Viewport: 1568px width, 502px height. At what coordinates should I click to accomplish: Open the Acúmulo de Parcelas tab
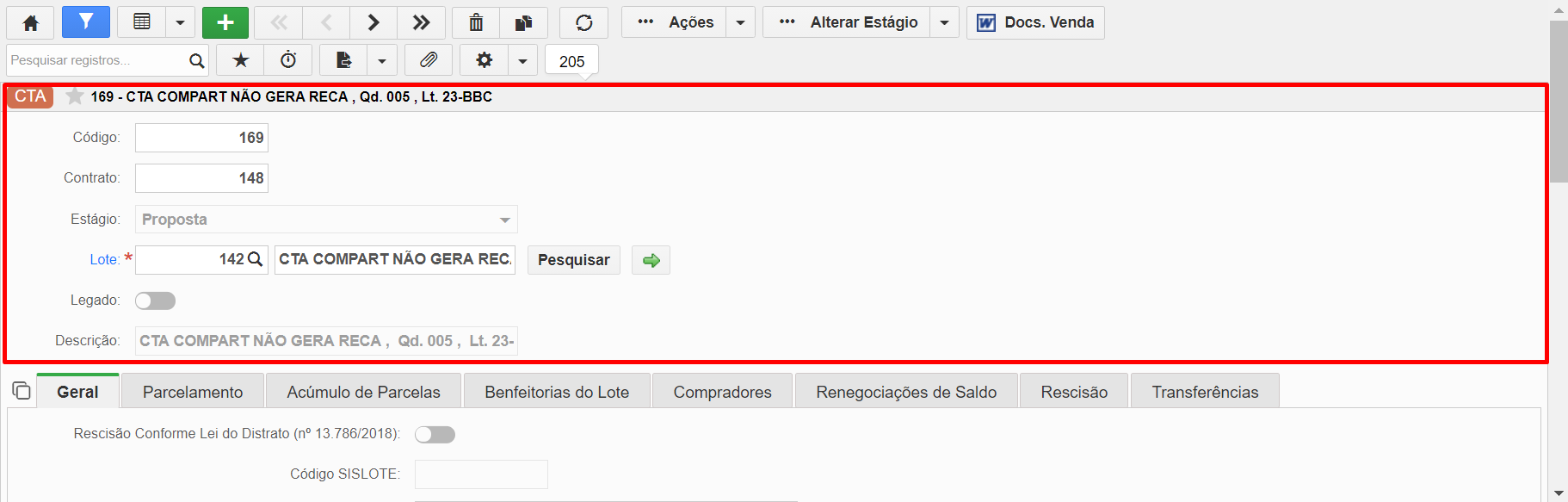[363, 392]
